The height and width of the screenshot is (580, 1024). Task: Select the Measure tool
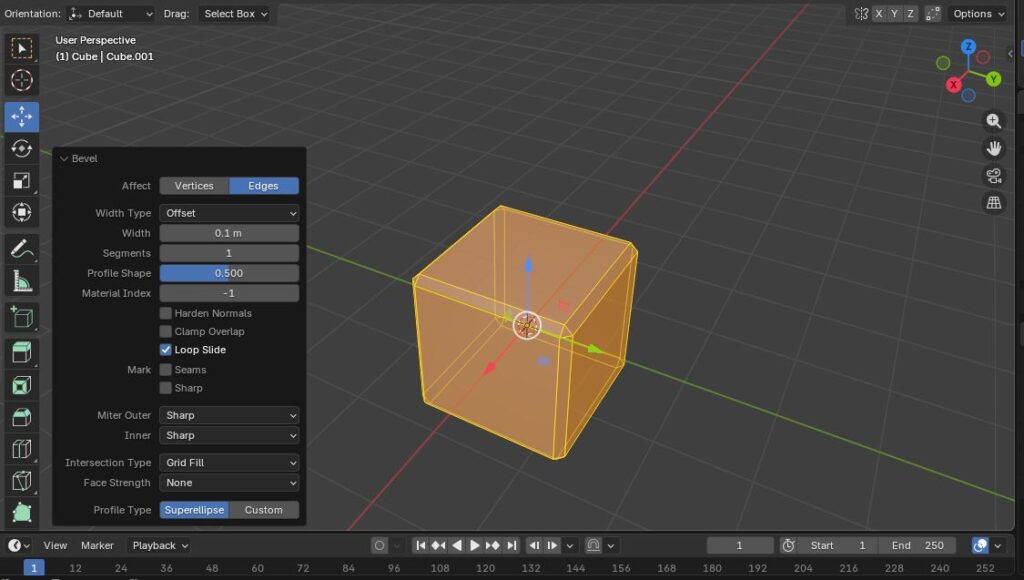[22, 281]
